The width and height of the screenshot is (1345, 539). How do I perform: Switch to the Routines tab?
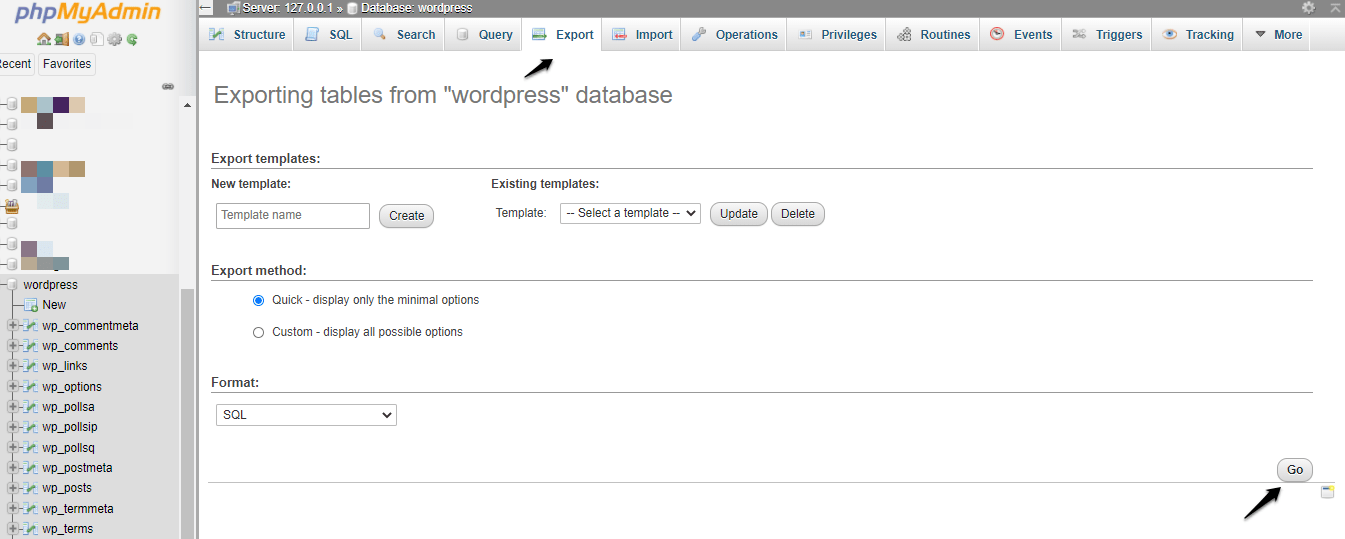pos(933,34)
